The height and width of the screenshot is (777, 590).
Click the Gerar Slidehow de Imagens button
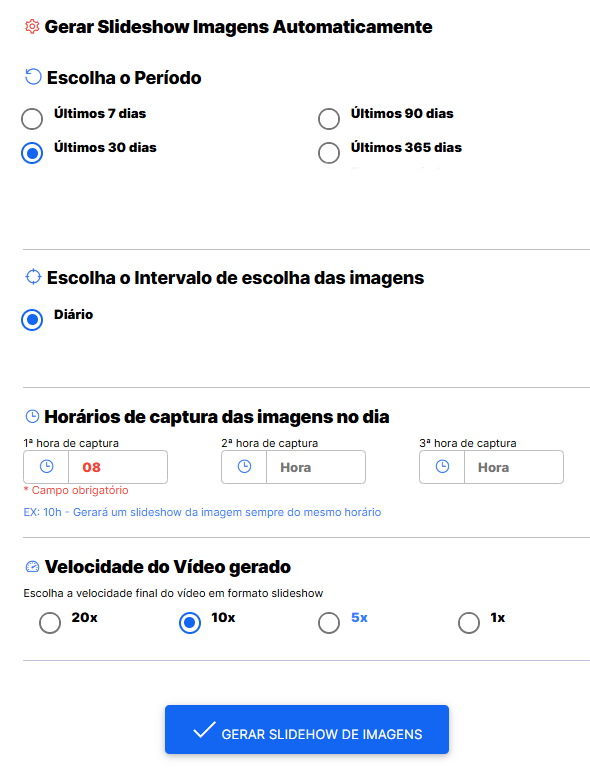pos(307,729)
